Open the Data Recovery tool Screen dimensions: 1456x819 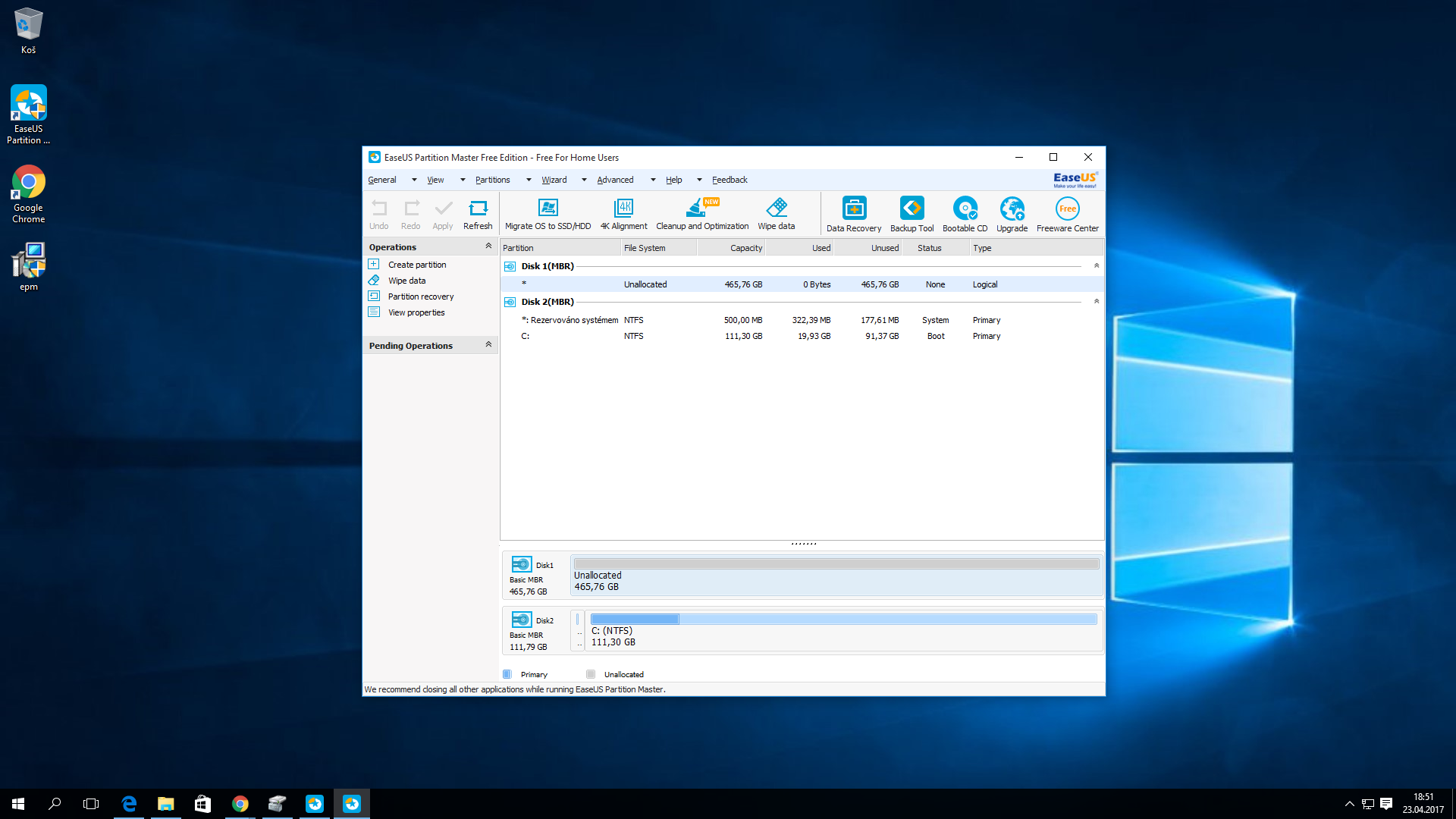coord(854,215)
